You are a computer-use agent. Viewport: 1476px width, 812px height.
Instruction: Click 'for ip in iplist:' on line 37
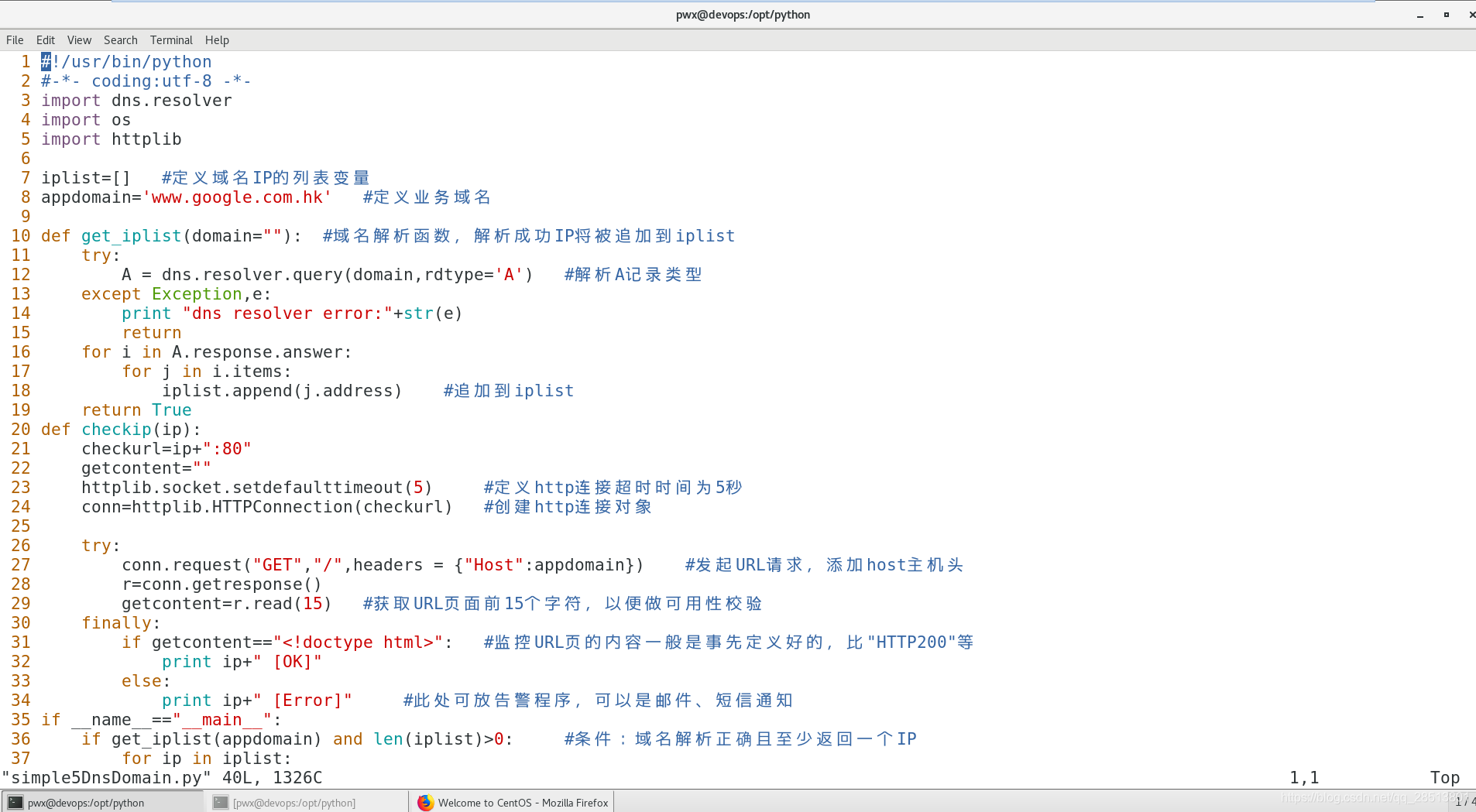click(207, 759)
